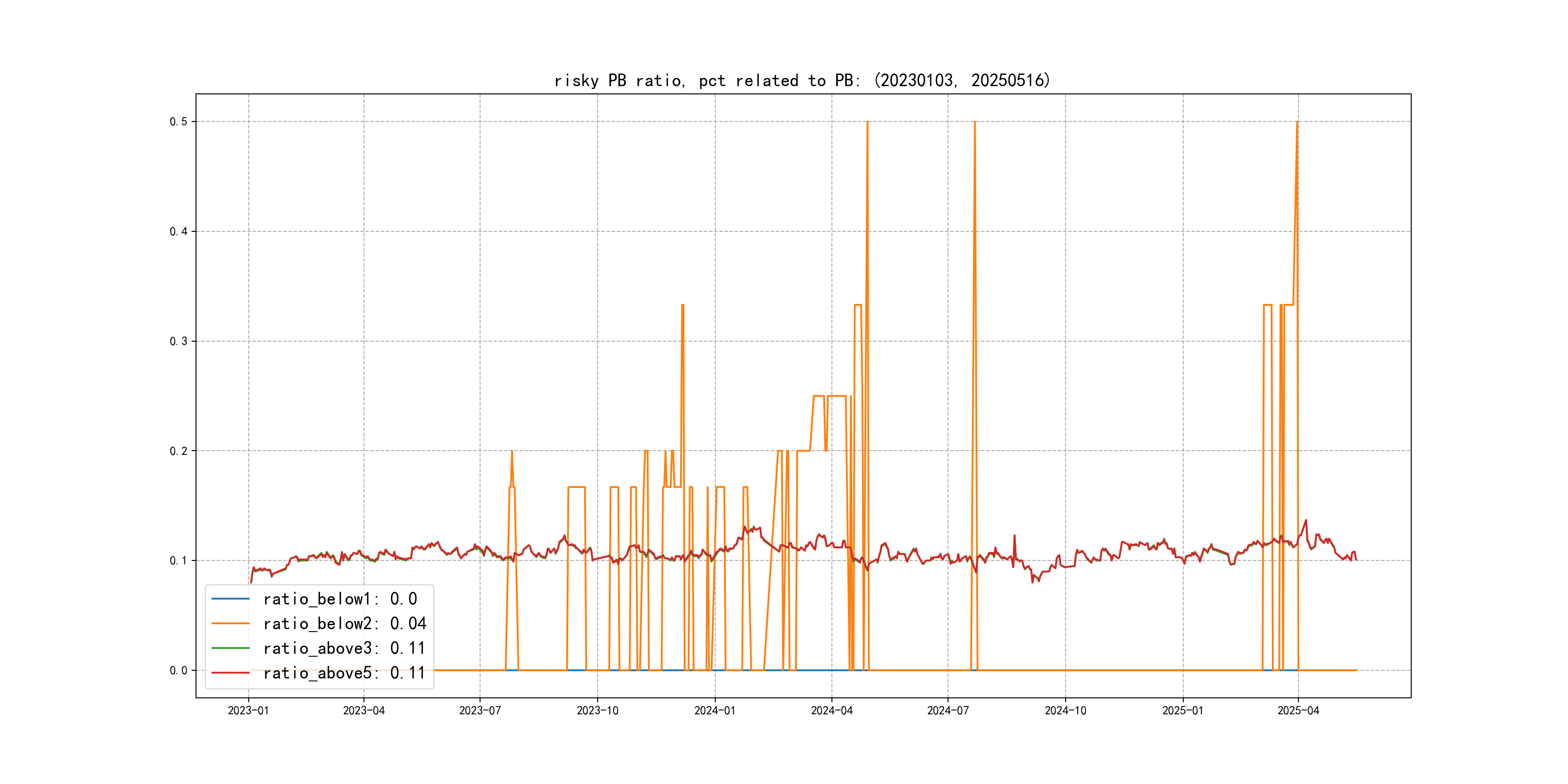This screenshot has height=784, width=1568.
Task: Select the 'ratio_above3: 0.11' legend label
Action: (343, 648)
